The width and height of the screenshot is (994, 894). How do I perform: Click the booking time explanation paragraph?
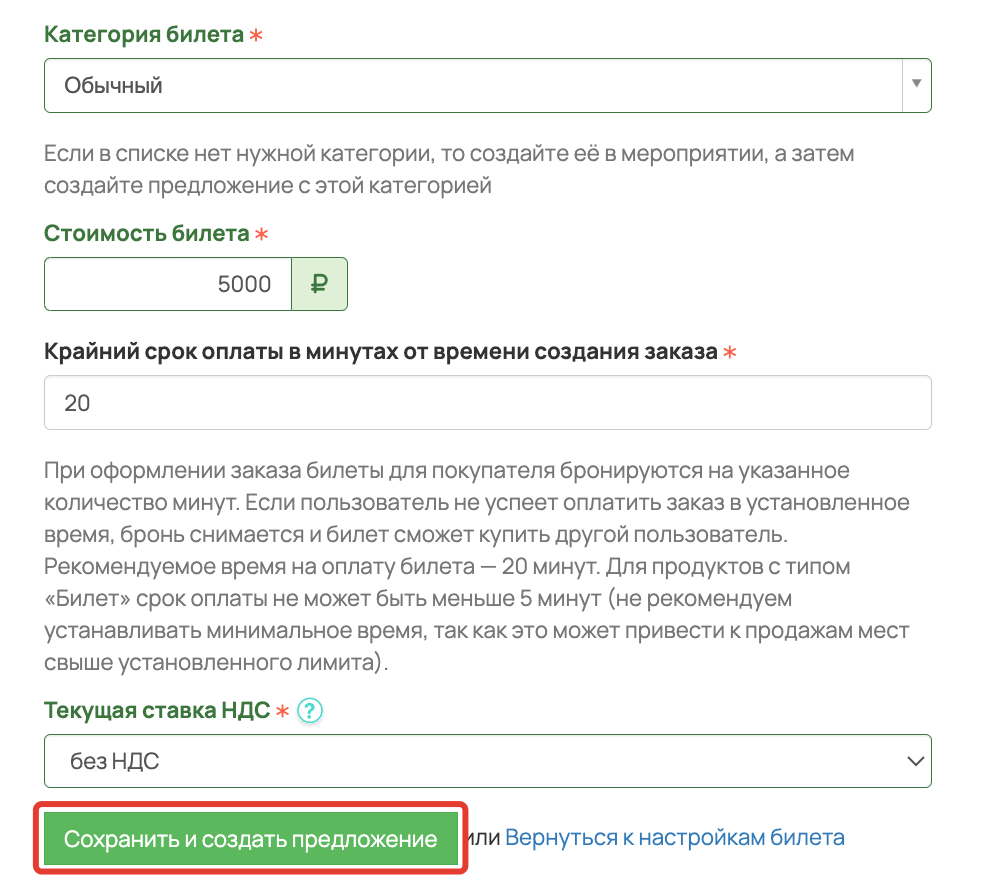(477, 566)
